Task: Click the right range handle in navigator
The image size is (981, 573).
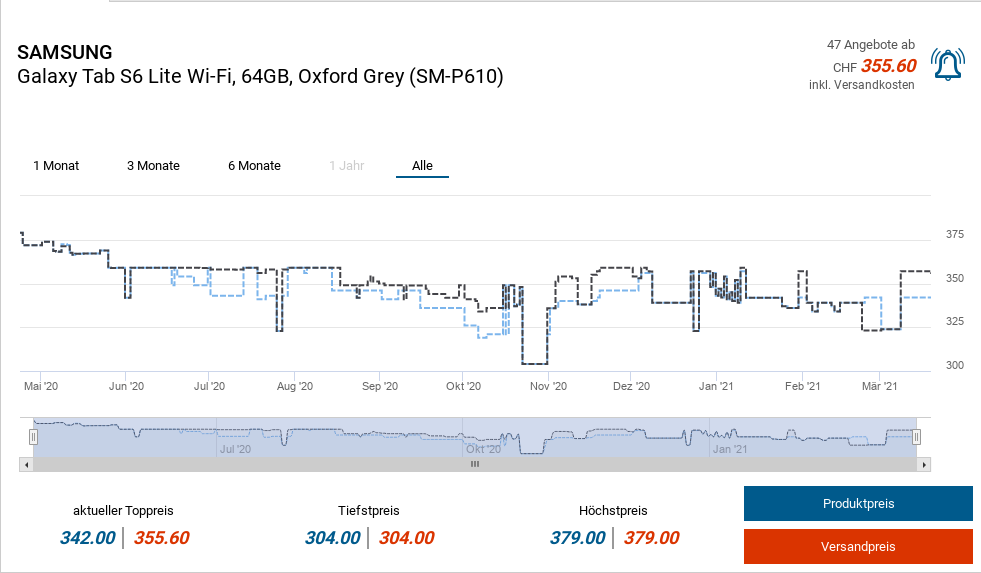Action: coord(916,437)
